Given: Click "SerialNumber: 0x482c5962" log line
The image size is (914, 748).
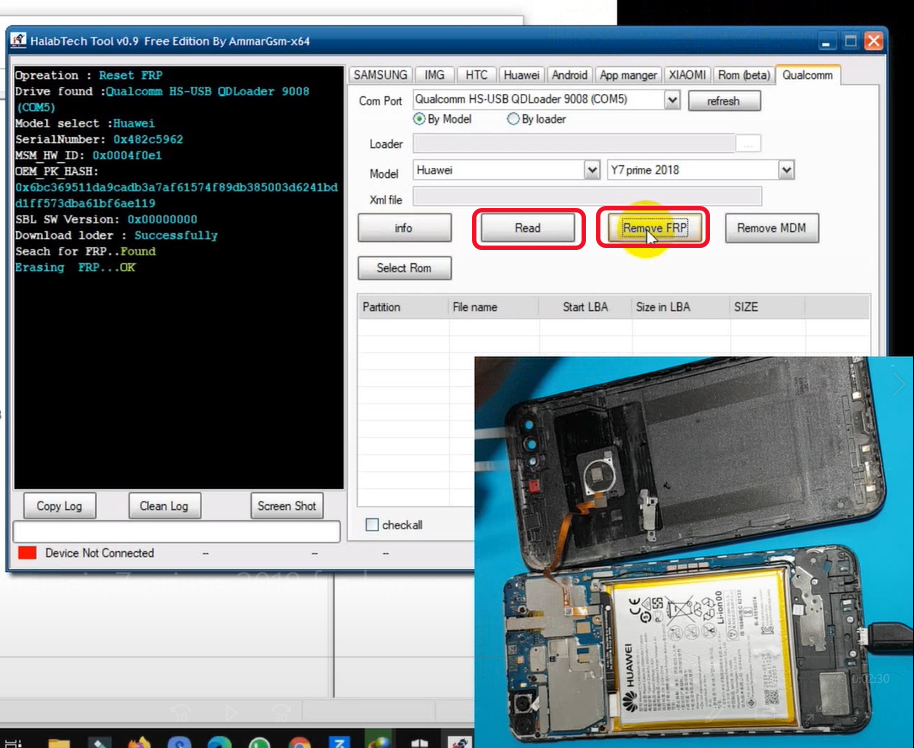Looking at the screenshot, I should (99, 139).
